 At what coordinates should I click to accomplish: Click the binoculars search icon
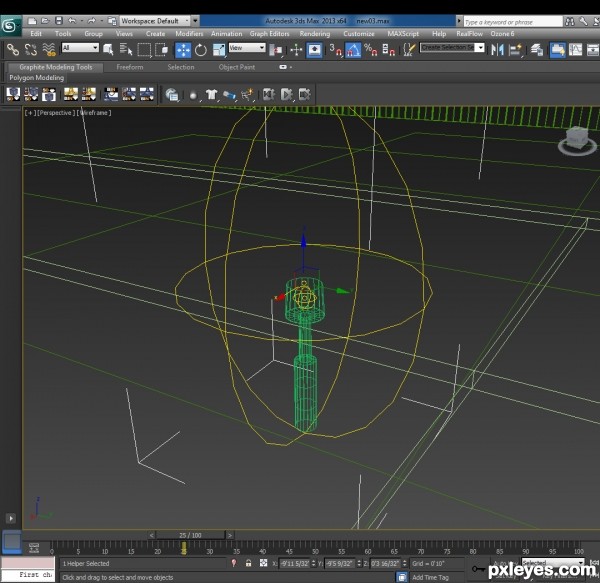click(570, 22)
